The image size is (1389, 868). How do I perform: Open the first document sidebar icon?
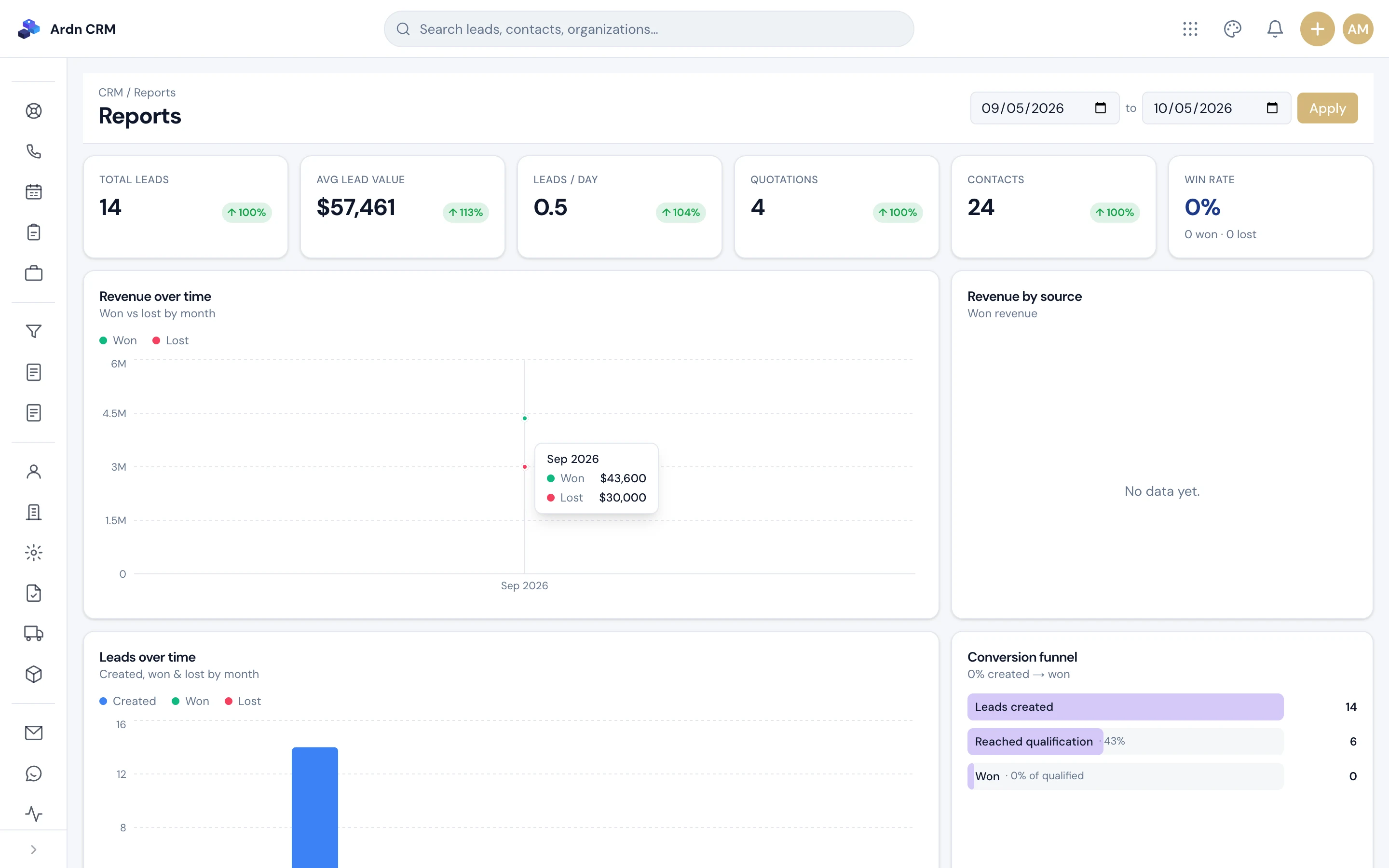(x=34, y=372)
